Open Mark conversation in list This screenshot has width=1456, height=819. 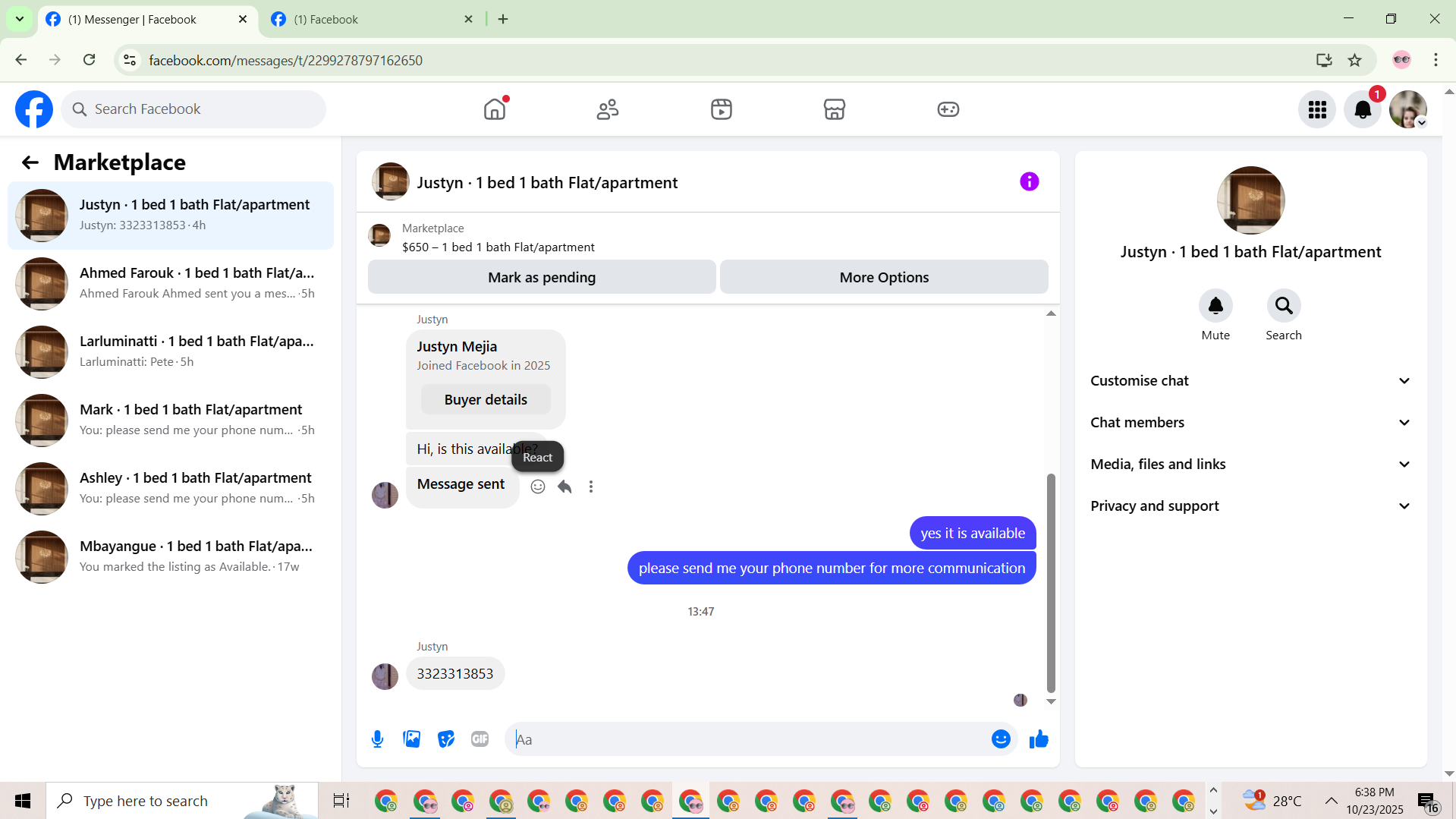click(171, 421)
